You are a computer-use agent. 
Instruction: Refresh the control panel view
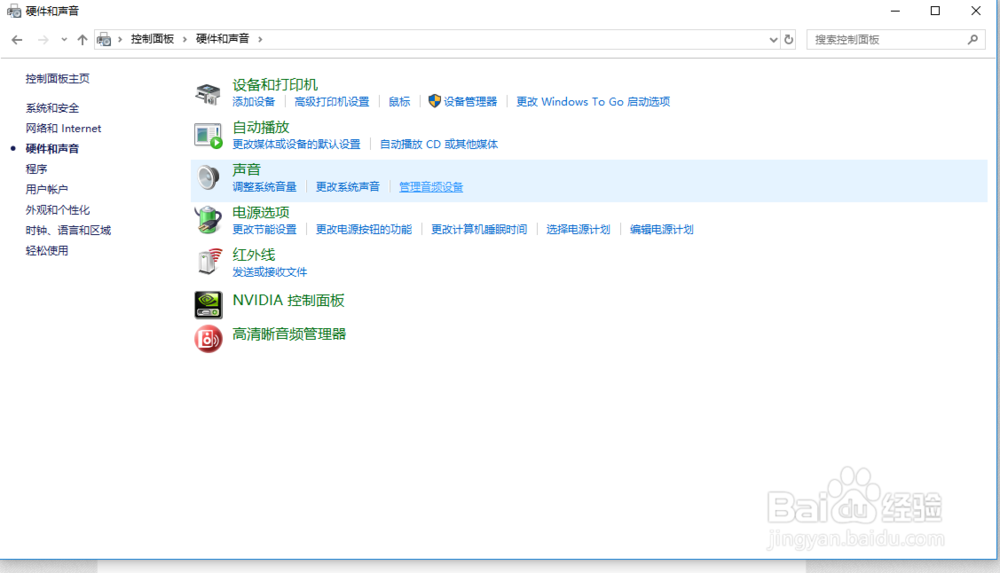(789, 40)
